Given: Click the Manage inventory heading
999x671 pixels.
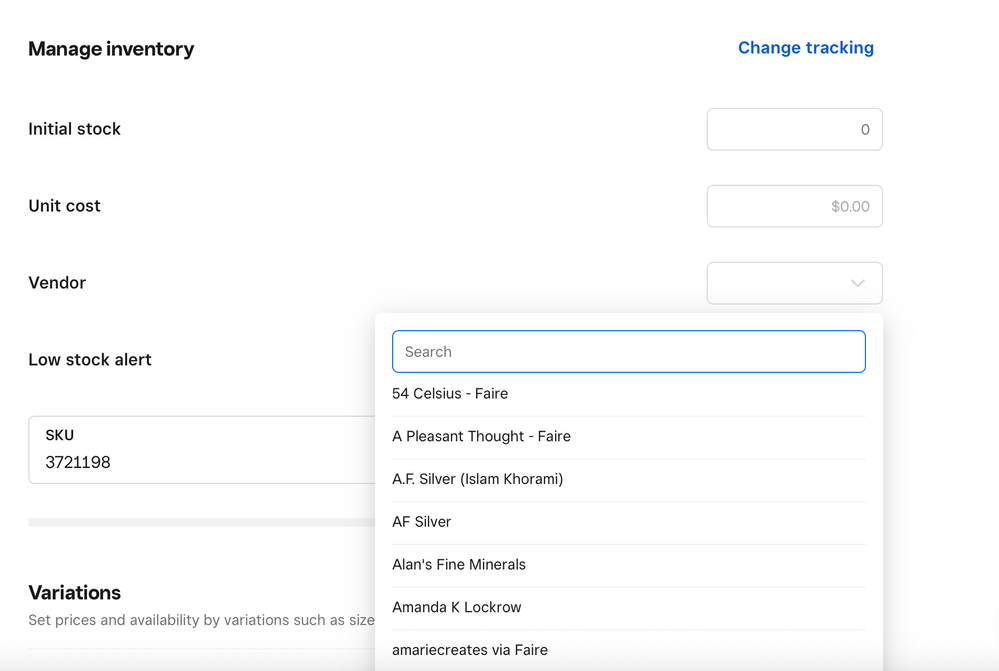Looking at the screenshot, I should click(x=111, y=49).
